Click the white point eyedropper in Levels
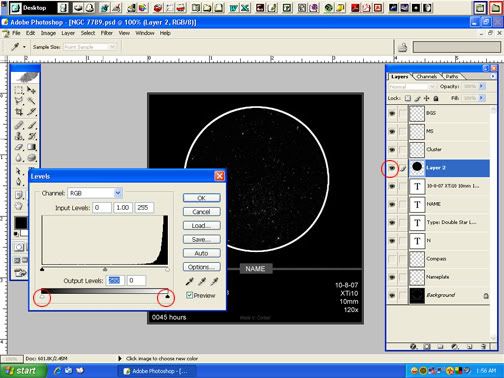The image size is (504, 378). pos(214,282)
